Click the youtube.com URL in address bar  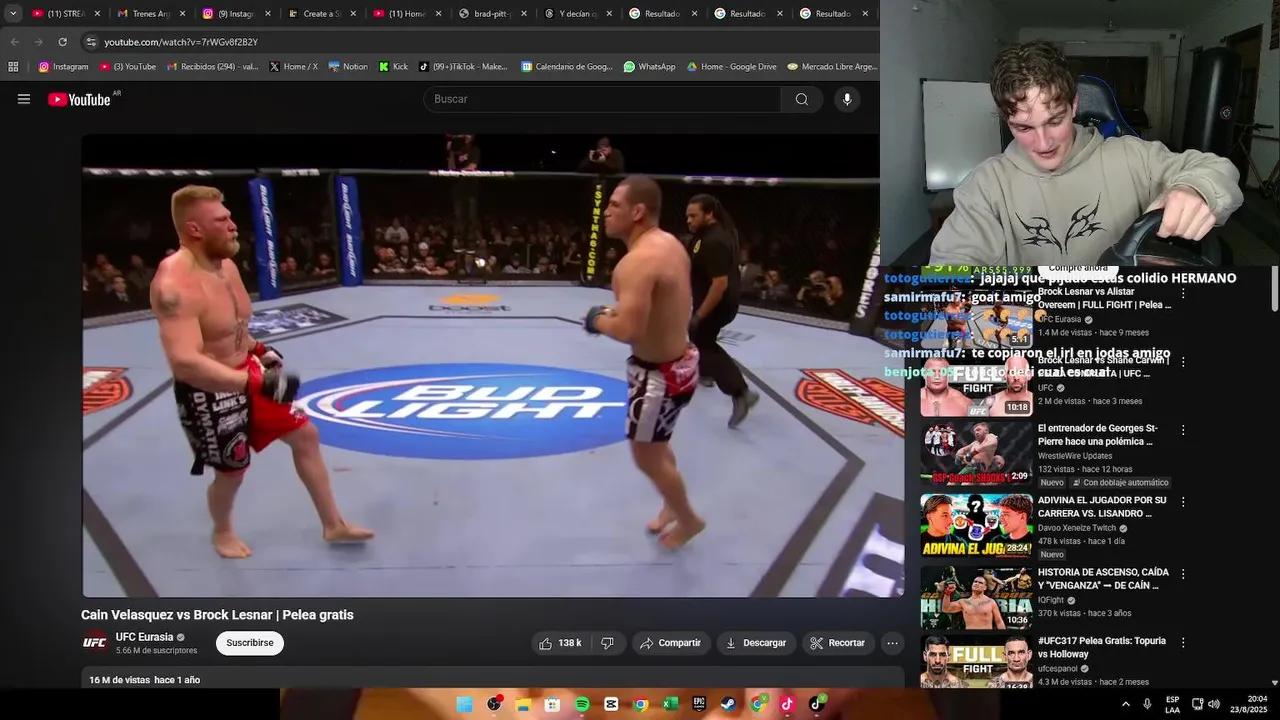(x=181, y=42)
